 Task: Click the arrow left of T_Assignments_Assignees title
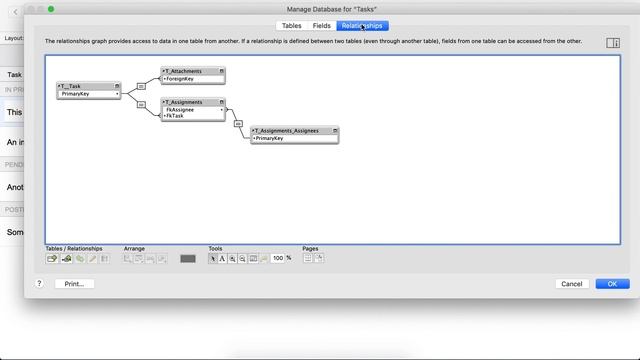pos(253,131)
